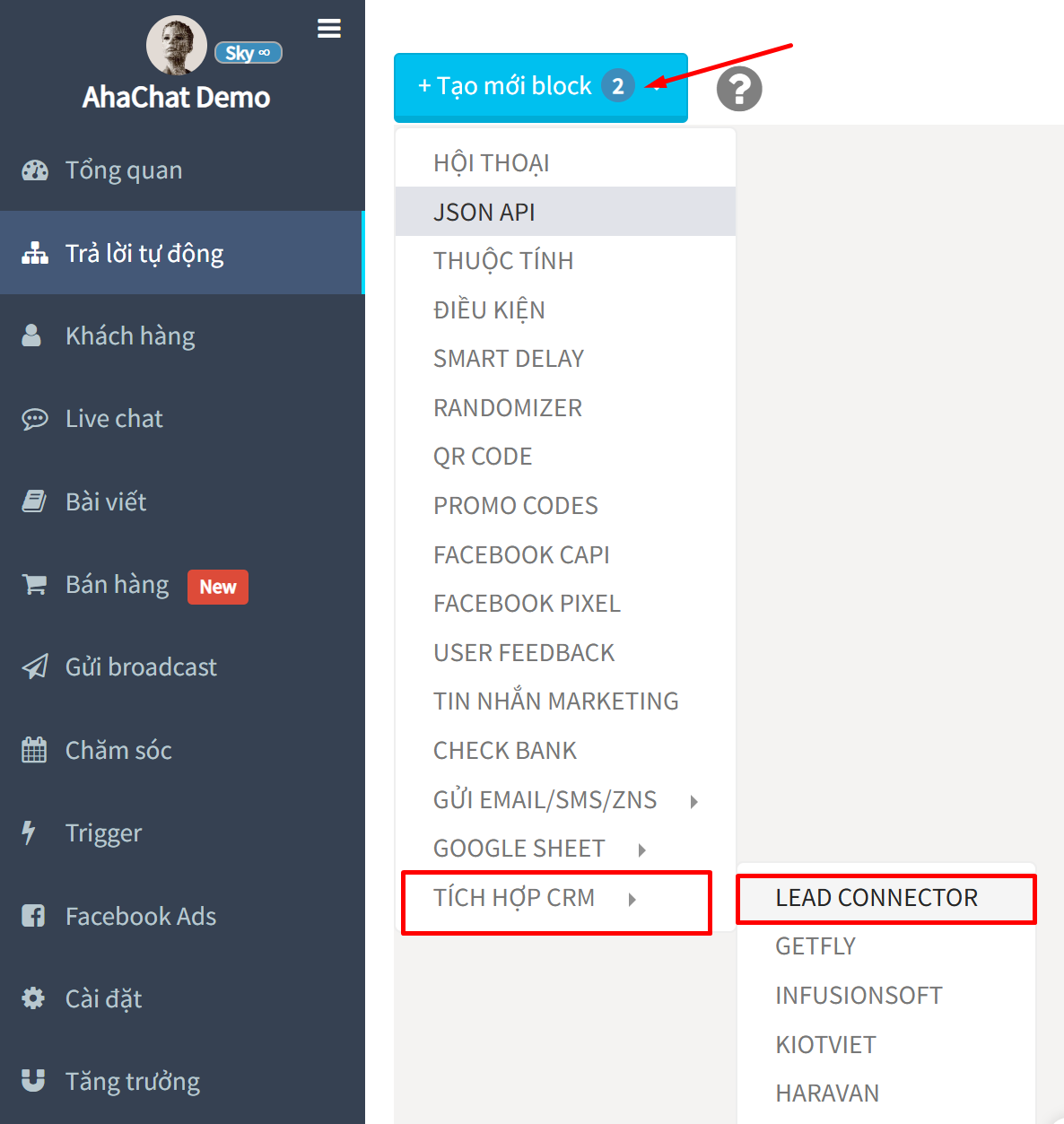Select QR CODE block option
The height and width of the screenshot is (1124, 1064).
coord(565,457)
